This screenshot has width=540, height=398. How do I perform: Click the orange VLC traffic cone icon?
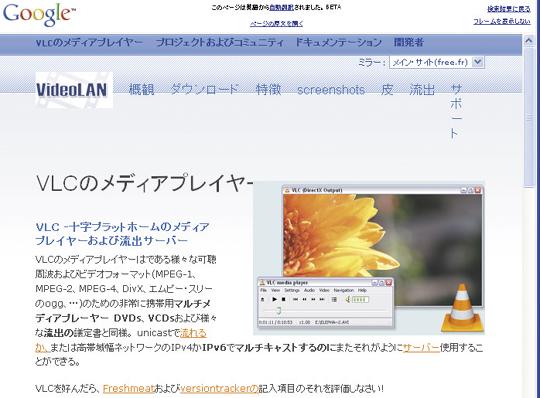(461, 307)
